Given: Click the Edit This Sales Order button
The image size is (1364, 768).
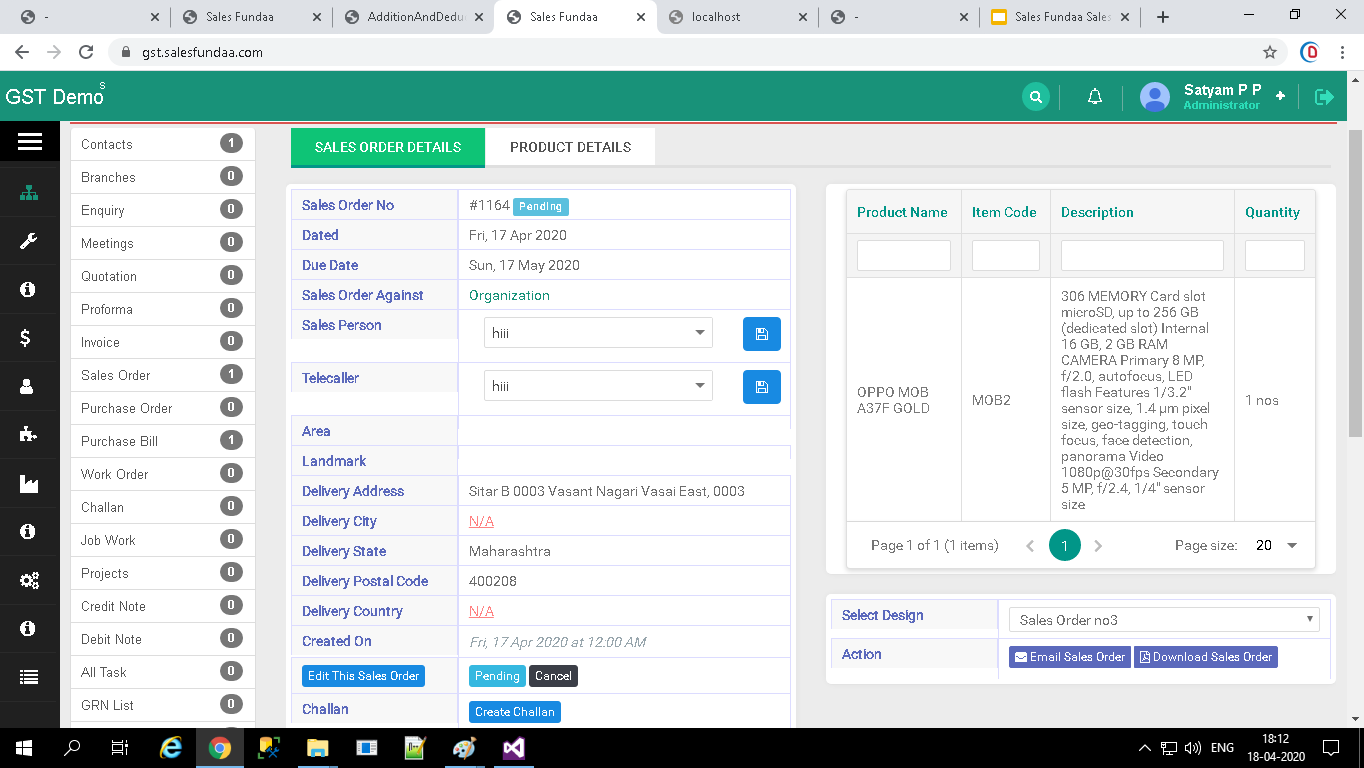Looking at the screenshot, I should (363, 676).
